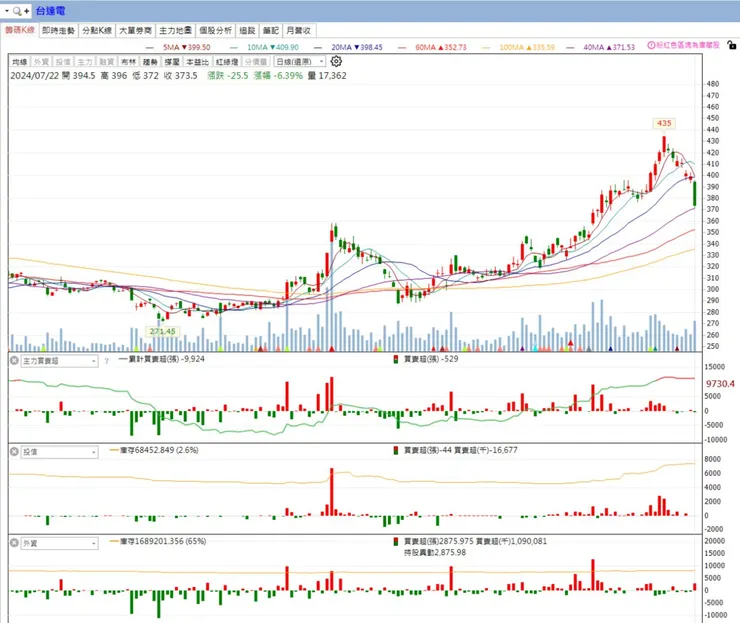The width and height of the screenshot is (740, 623).
Task: Click the magnifier search icon
Action: point(17,10)
